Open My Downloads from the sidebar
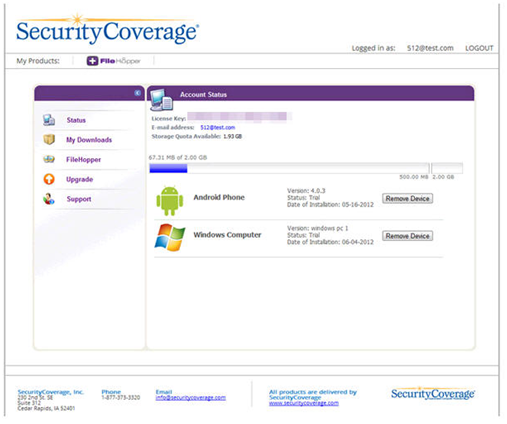 (x=89, y=140)
